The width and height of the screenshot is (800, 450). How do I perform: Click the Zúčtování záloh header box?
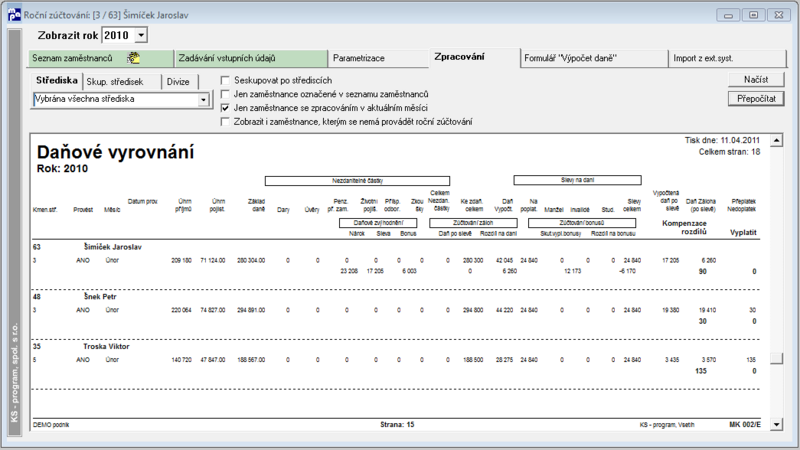473,223
